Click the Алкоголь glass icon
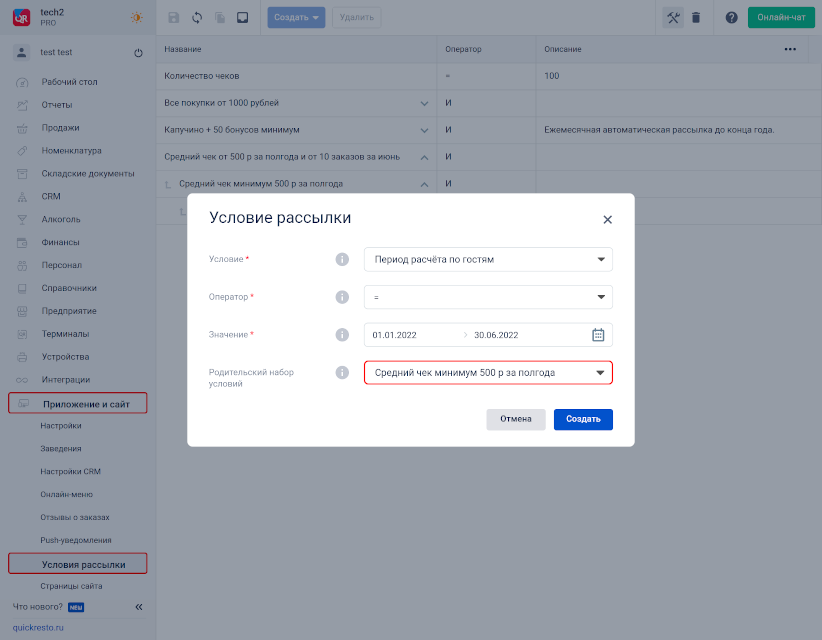 (x=22, y=220)
